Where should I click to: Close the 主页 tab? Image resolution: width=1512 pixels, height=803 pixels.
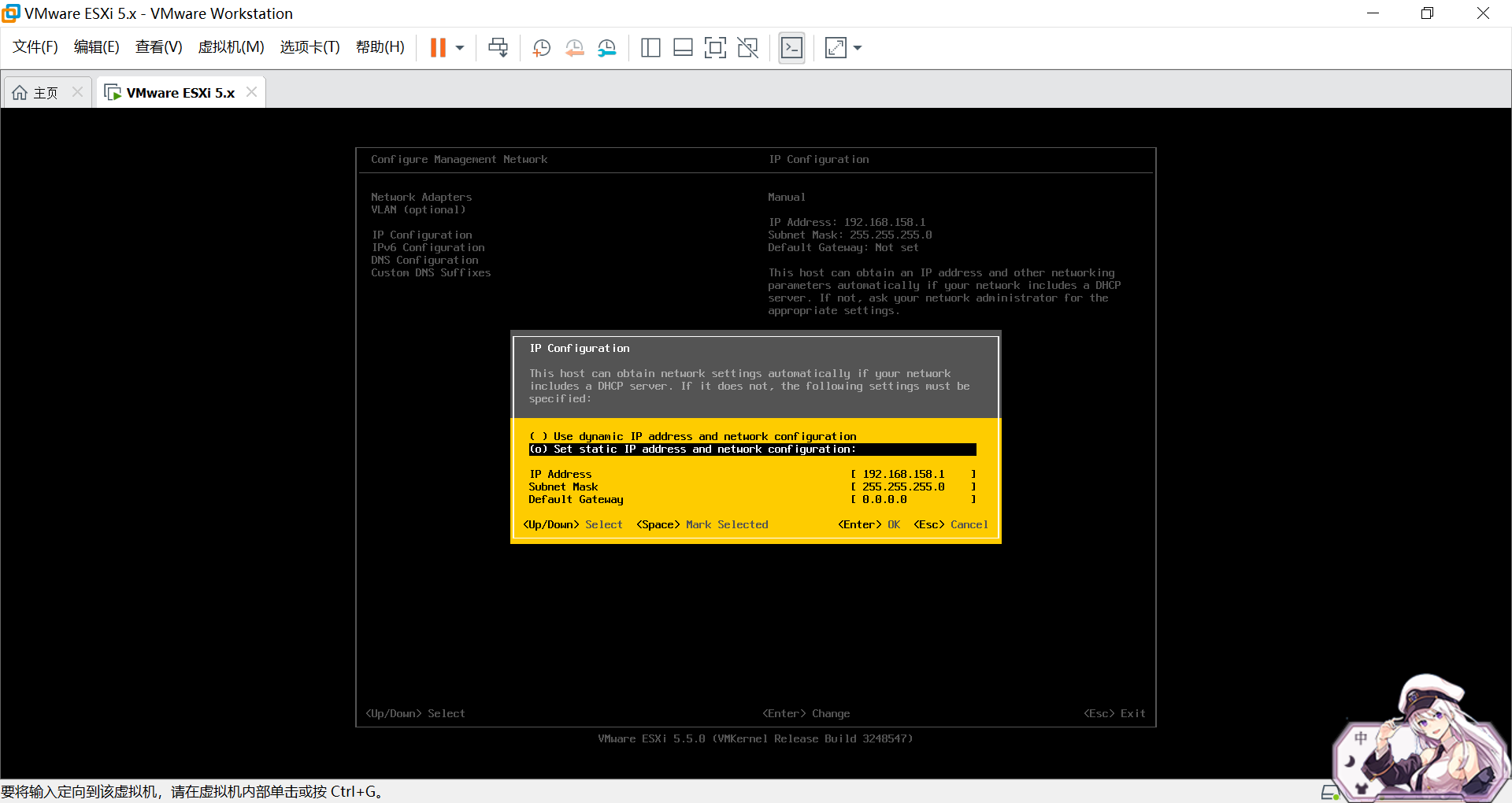click(x=77, y=92)
